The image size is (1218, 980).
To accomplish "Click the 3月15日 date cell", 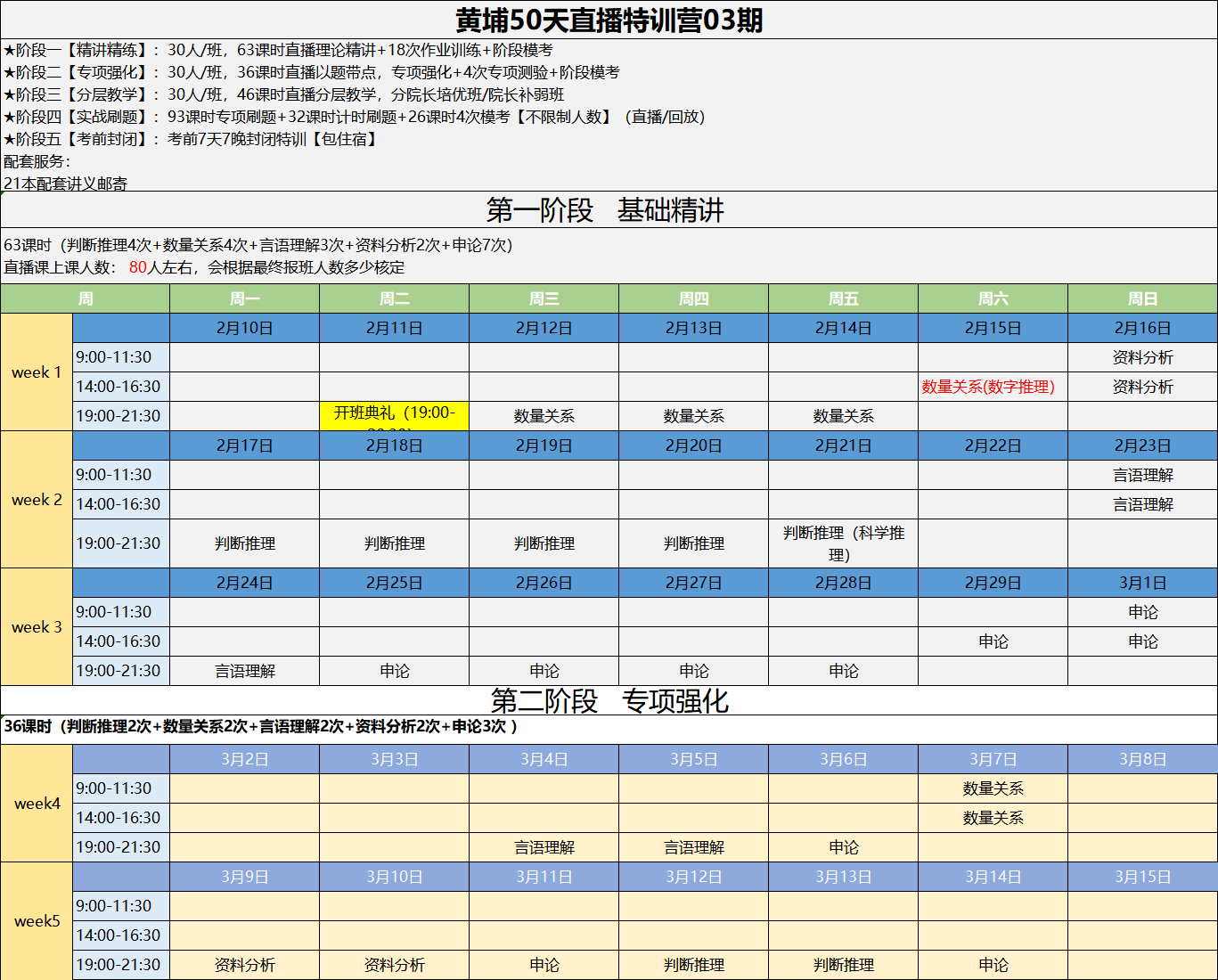I will pos(1142,877).
